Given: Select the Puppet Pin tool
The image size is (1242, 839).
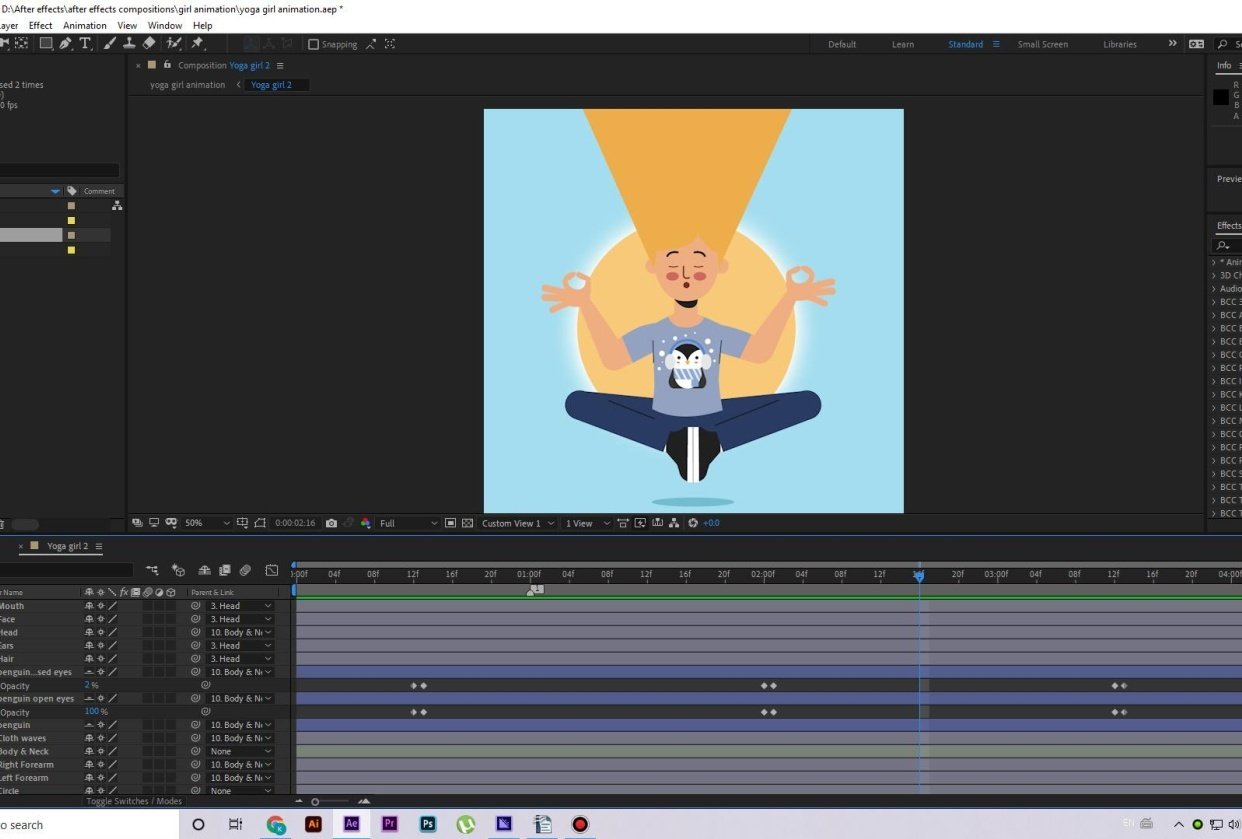Looking at the screenshot, I should (x=198, y=44).
